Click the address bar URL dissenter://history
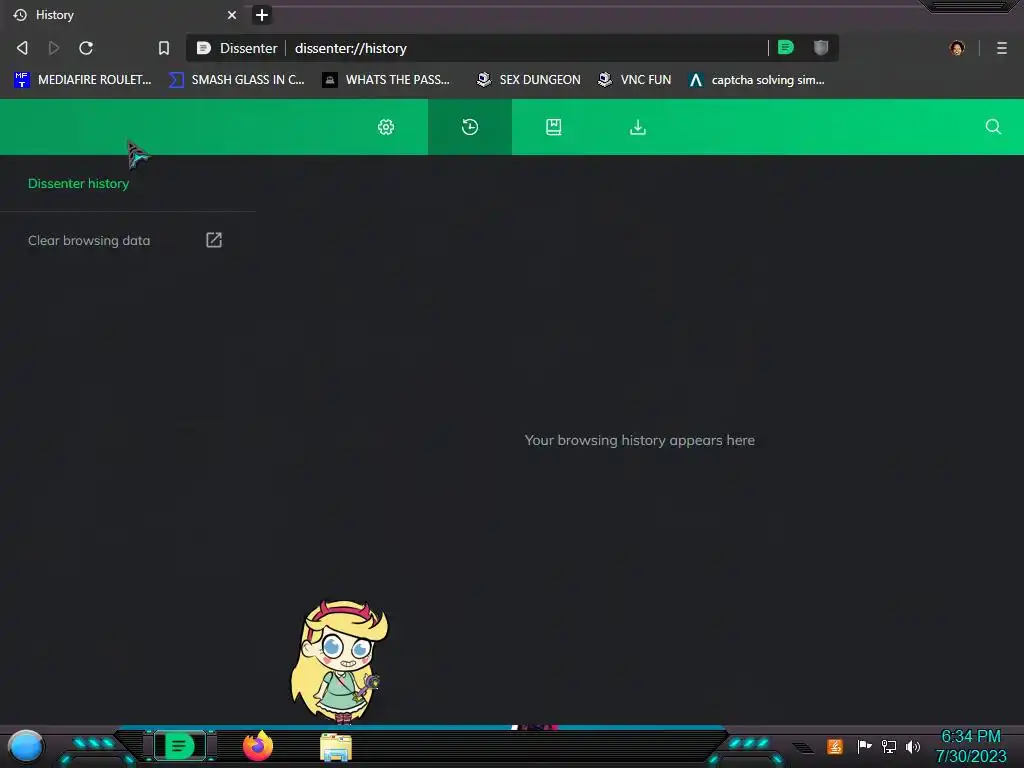The height and width of the screenshot is (768, 1024). click(351, 48)
